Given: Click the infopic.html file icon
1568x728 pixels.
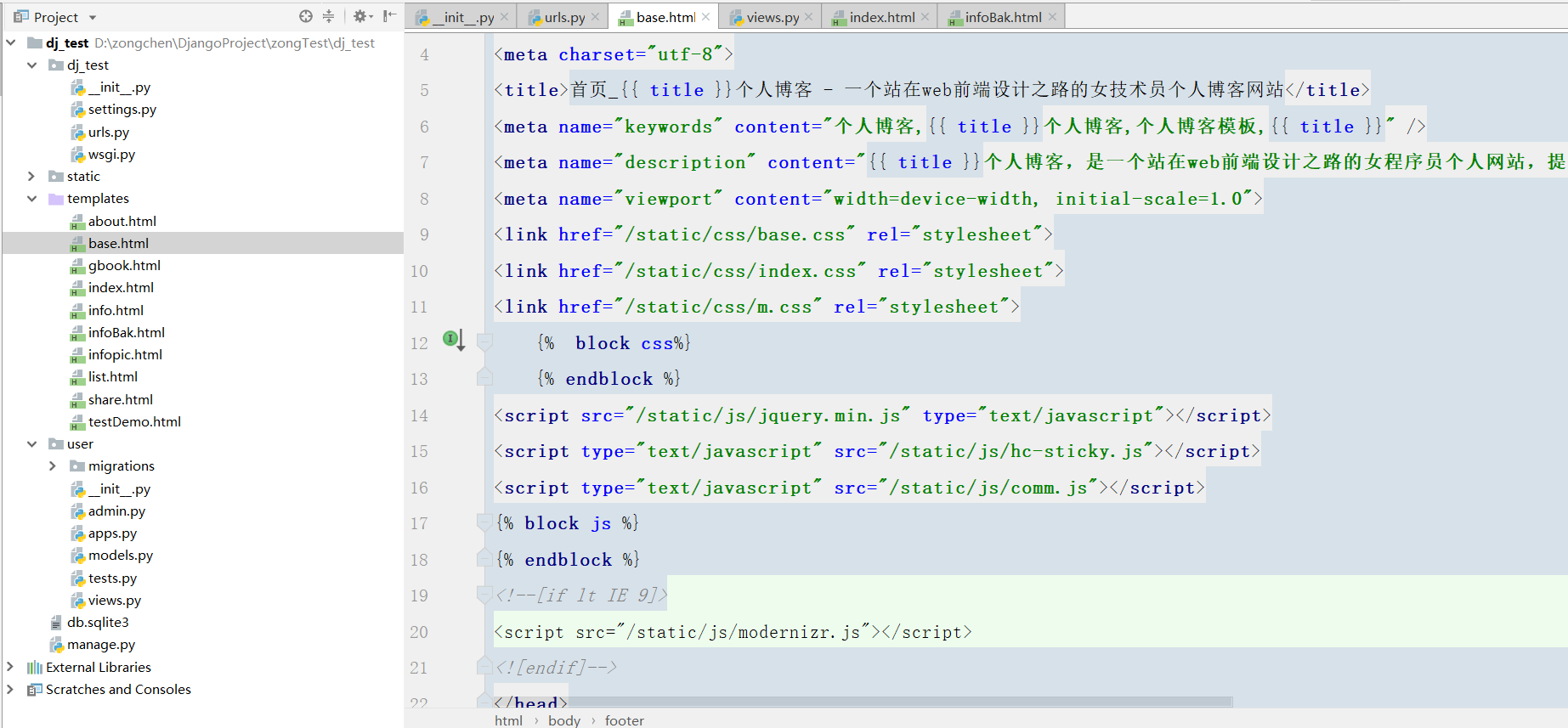Looking at the screenshot, I should [x=78, y=355].
